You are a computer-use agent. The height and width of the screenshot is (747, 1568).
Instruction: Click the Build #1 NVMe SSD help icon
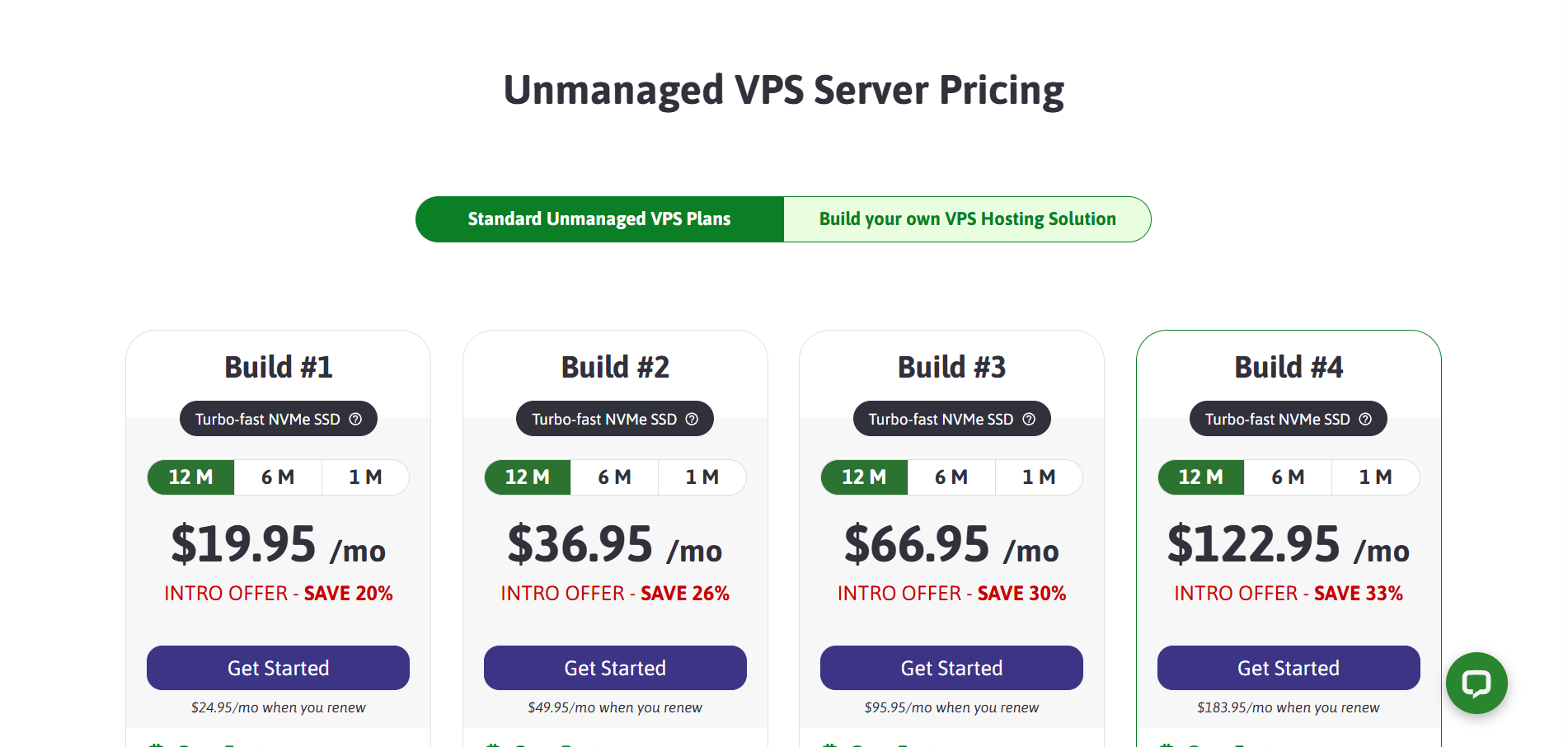tap(355, 419)
